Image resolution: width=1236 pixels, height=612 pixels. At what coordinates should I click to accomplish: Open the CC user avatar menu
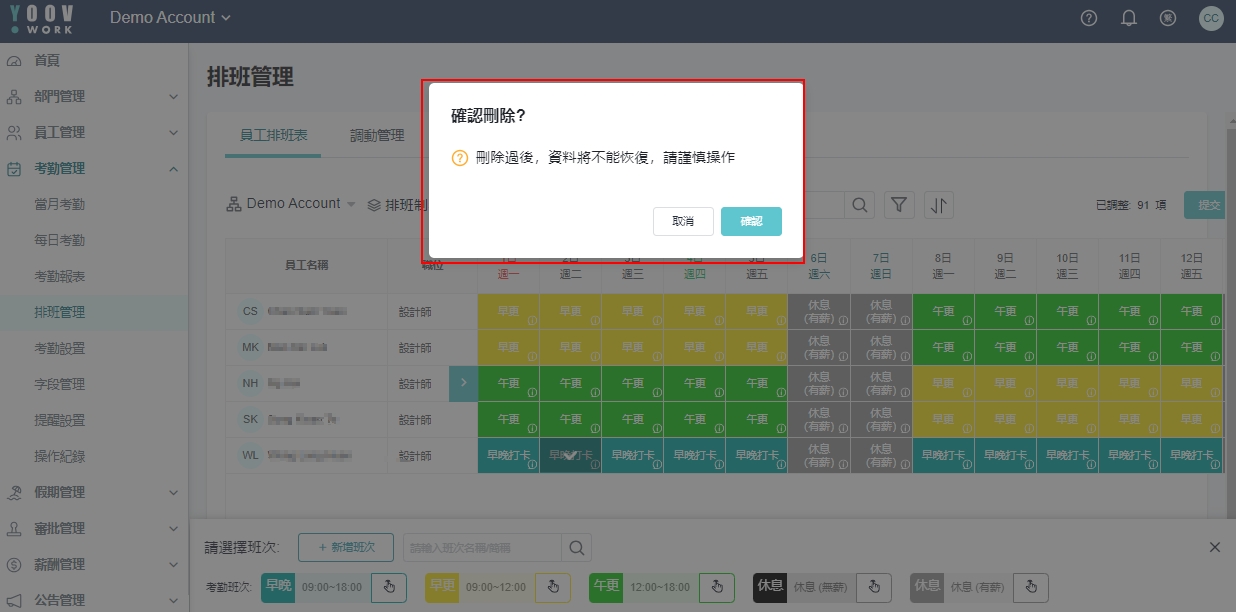click(1211, 18)
